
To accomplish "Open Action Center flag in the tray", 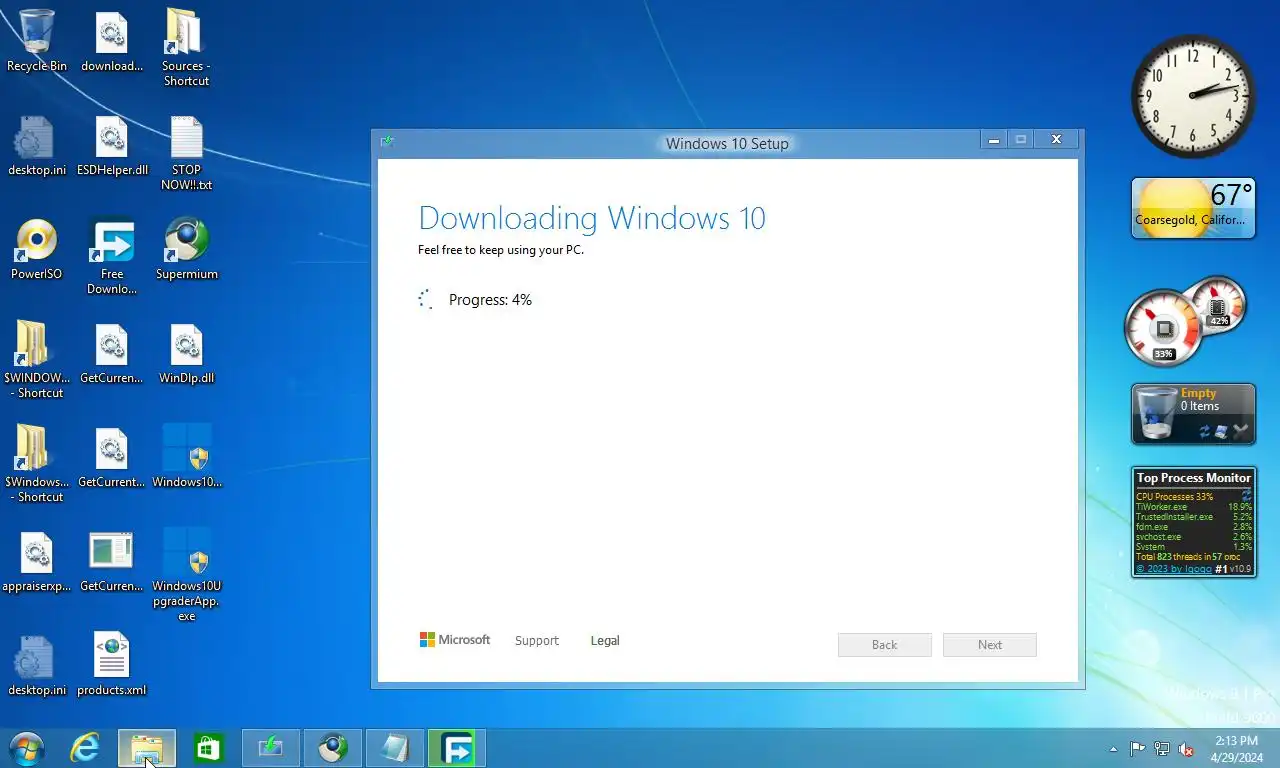I will pyautogui.click(x=1137, y=749).
